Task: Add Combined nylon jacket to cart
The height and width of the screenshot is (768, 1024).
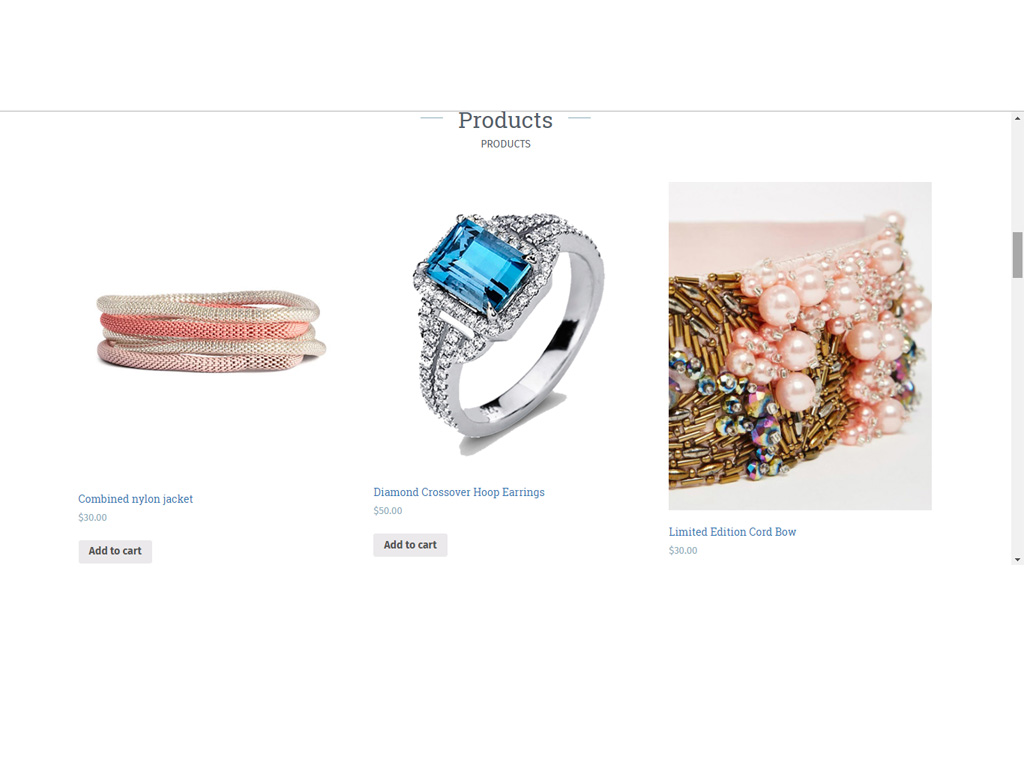Action: click(x=115, y=551)
